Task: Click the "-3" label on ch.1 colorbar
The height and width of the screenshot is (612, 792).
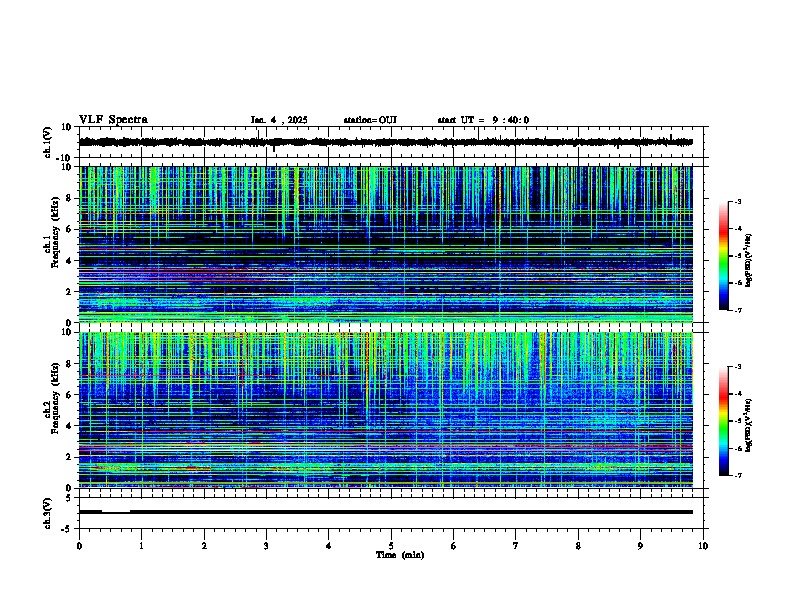Action: (x=737, y=202)
